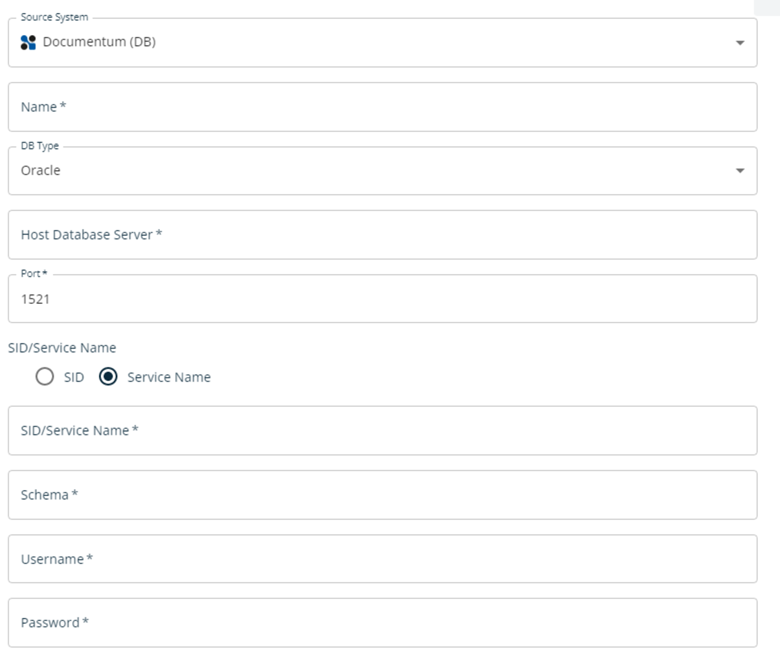
Task: Click into the Port field showing 1521
Action: point(382,299)
